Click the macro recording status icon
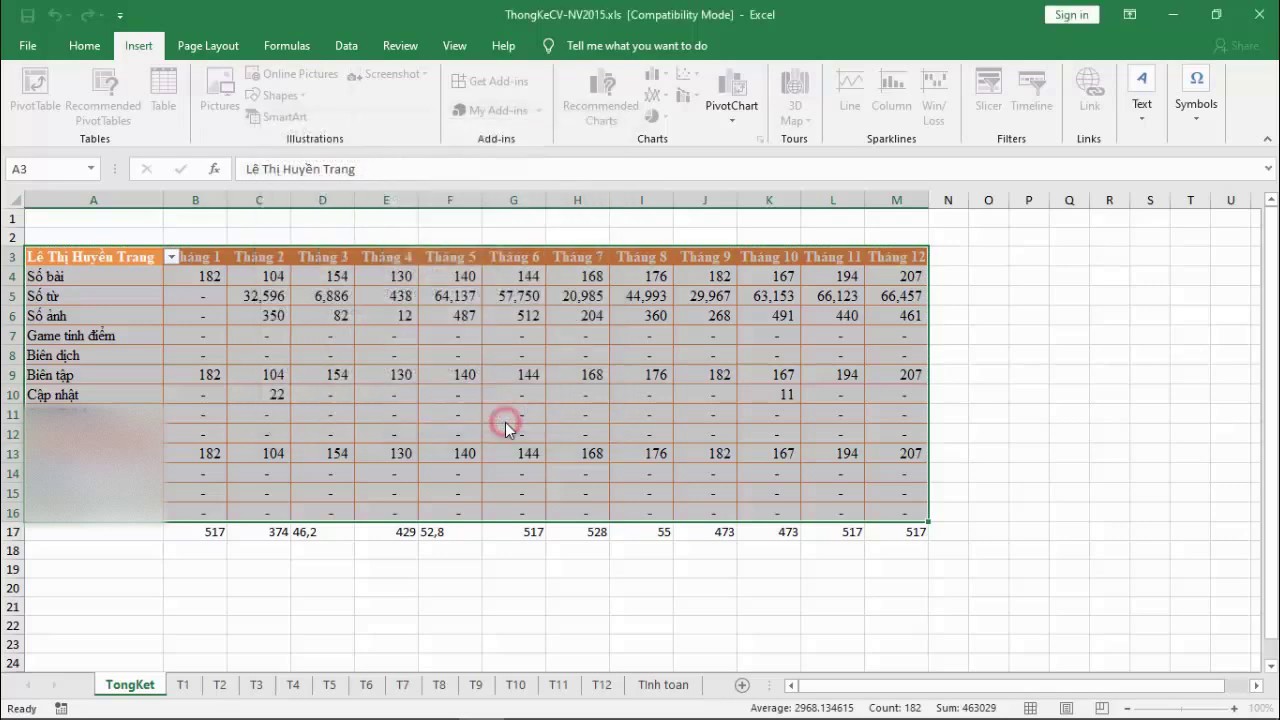The width and height of the screenshot is (1280, 720). [61, 708]
